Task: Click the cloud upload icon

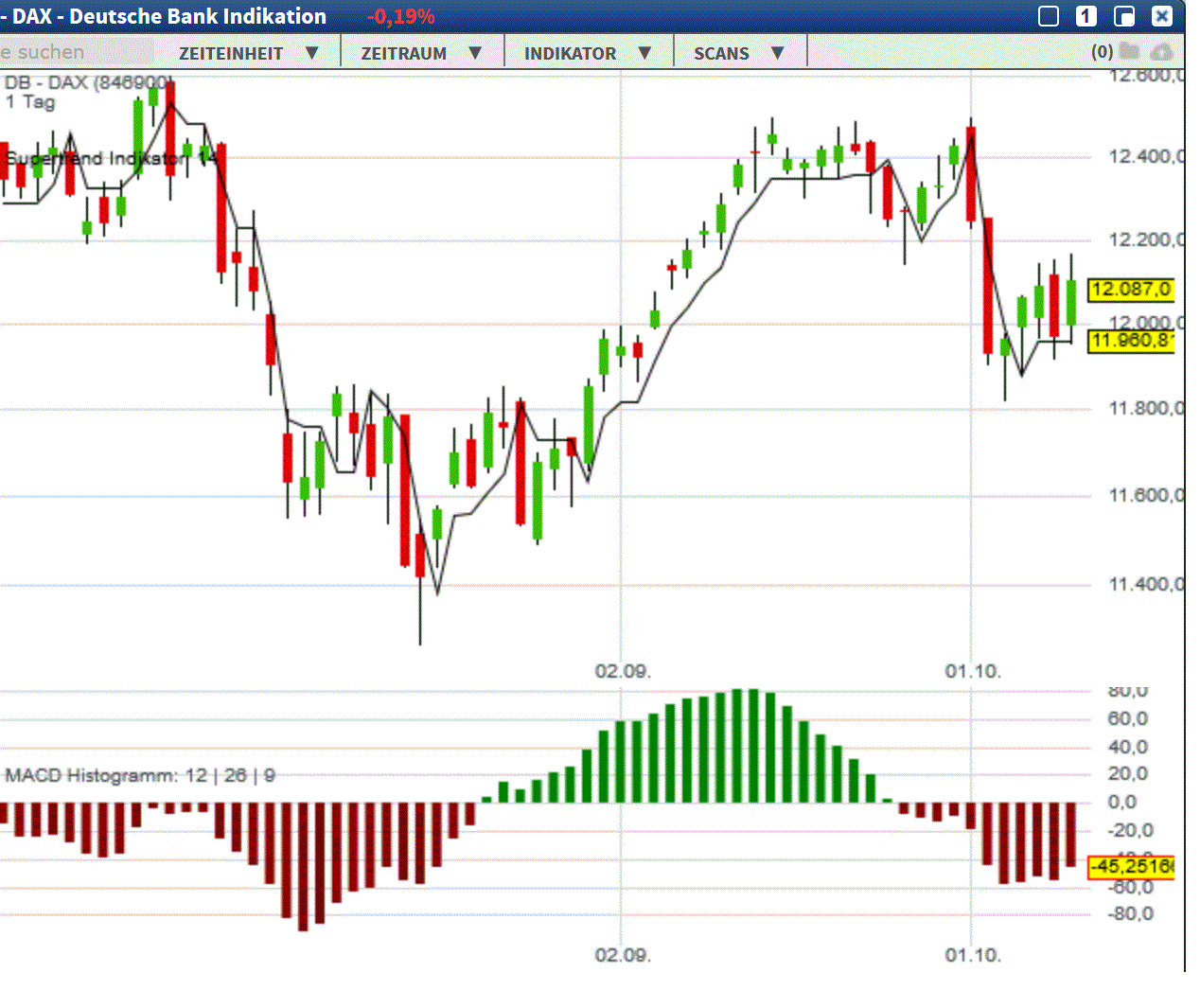Action: [1161, 52]
